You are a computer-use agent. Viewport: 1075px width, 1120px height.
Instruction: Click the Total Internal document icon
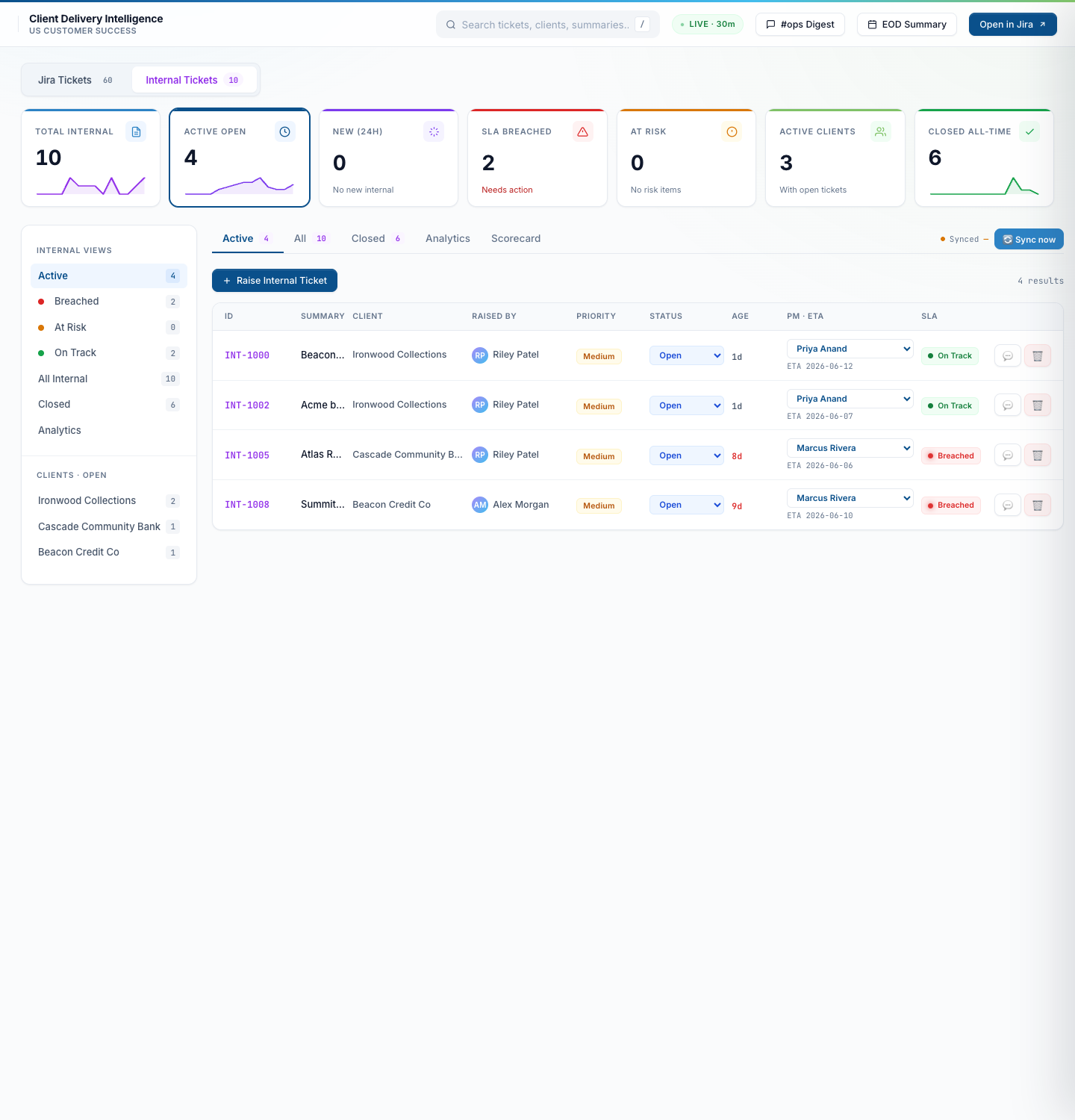click(x=136, y=131)
